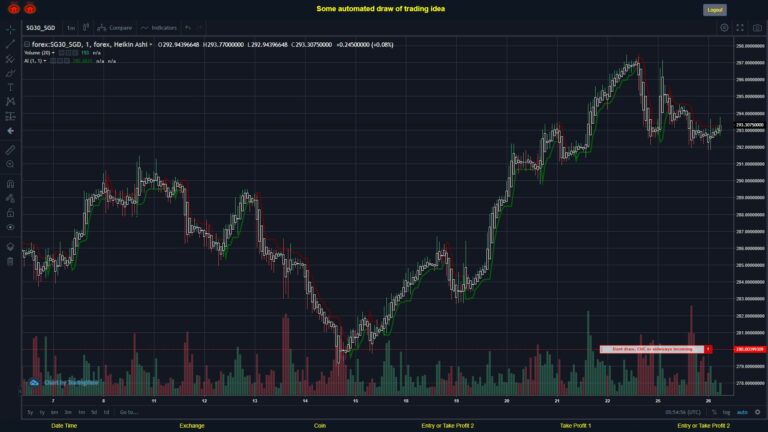Click the red alert line label
Image resolution: width=768 pixels, height=432 pixels.
652,349
